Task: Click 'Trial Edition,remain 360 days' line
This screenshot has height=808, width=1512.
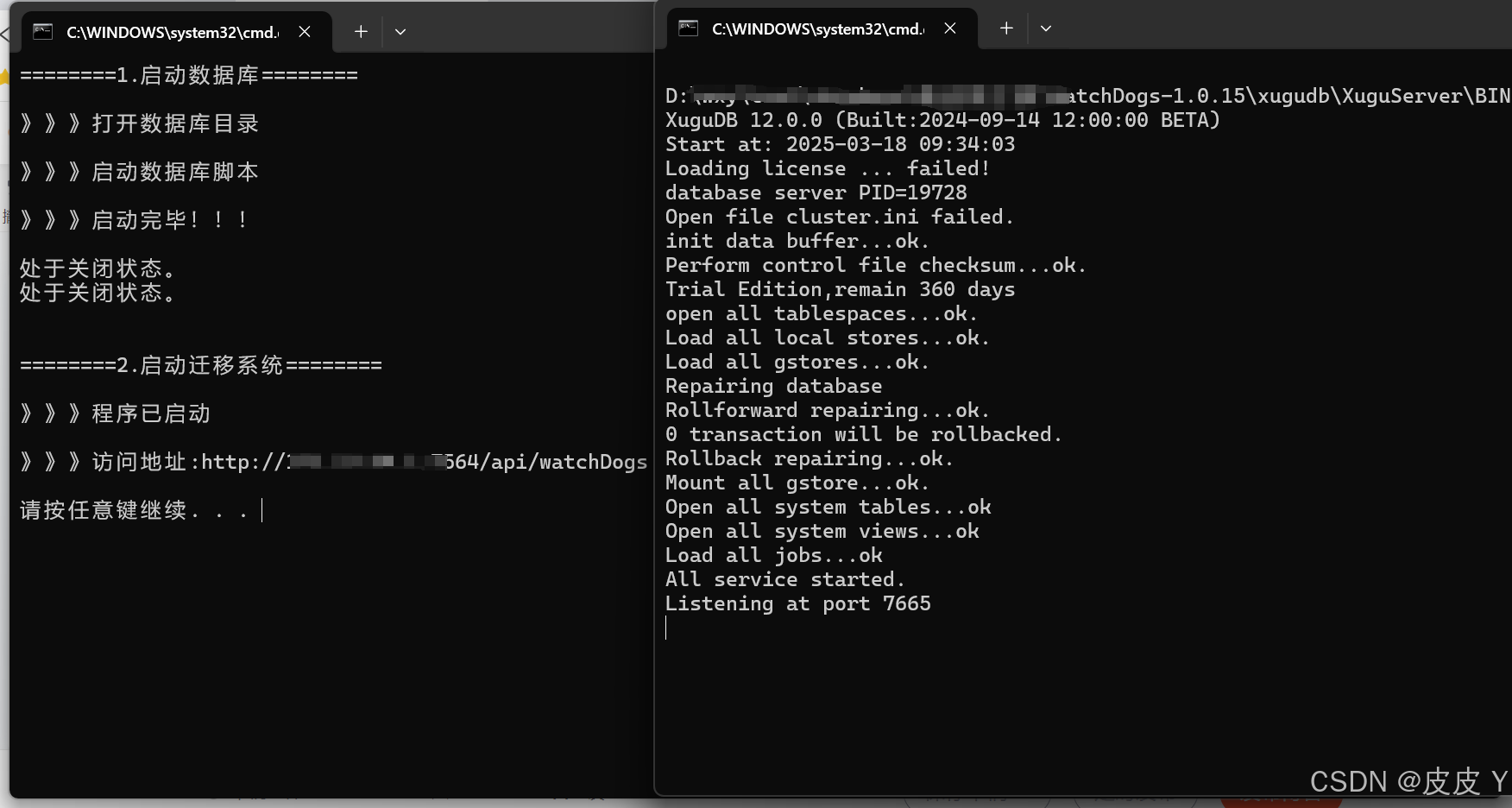Action: pyautogui.click(x=840, y=289)
